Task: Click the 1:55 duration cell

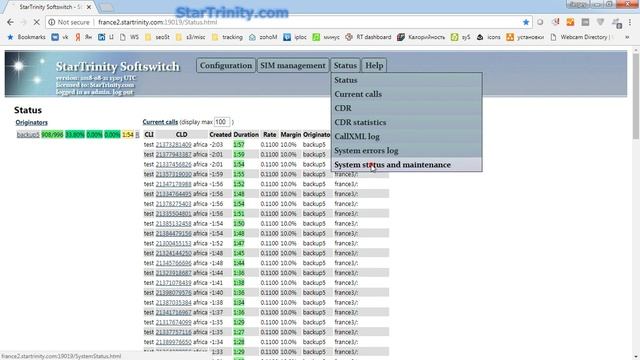Action: coord(239,174)
